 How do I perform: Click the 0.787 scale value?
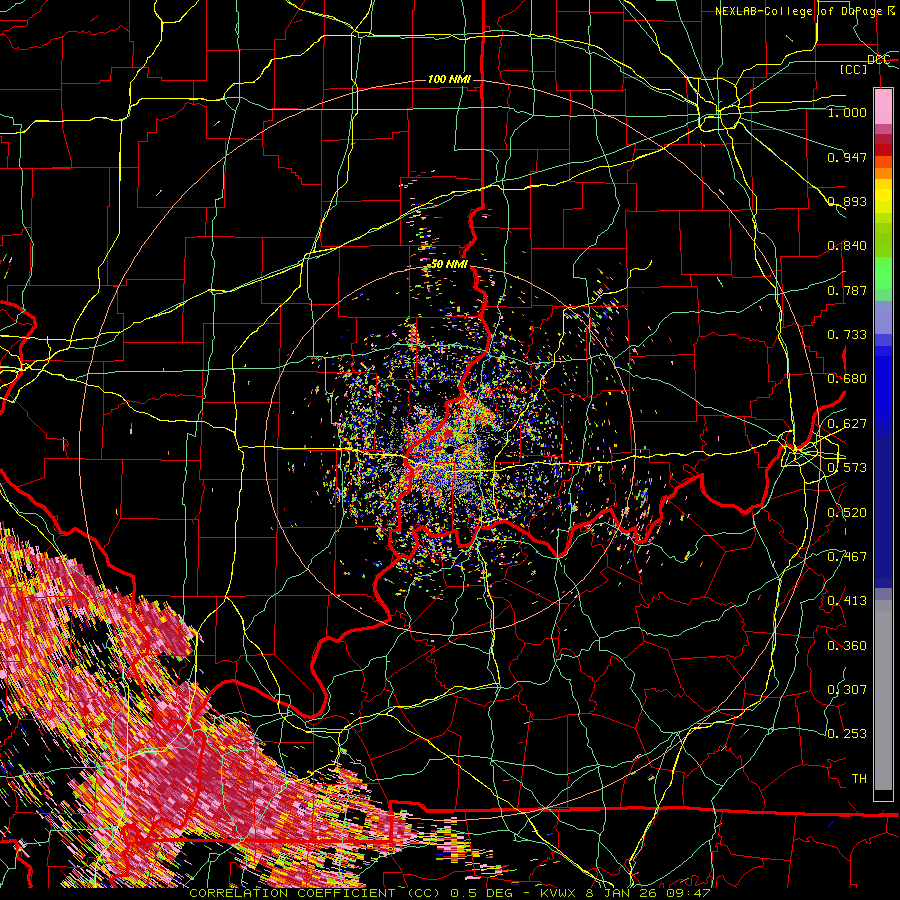click(x=847, y=290)
